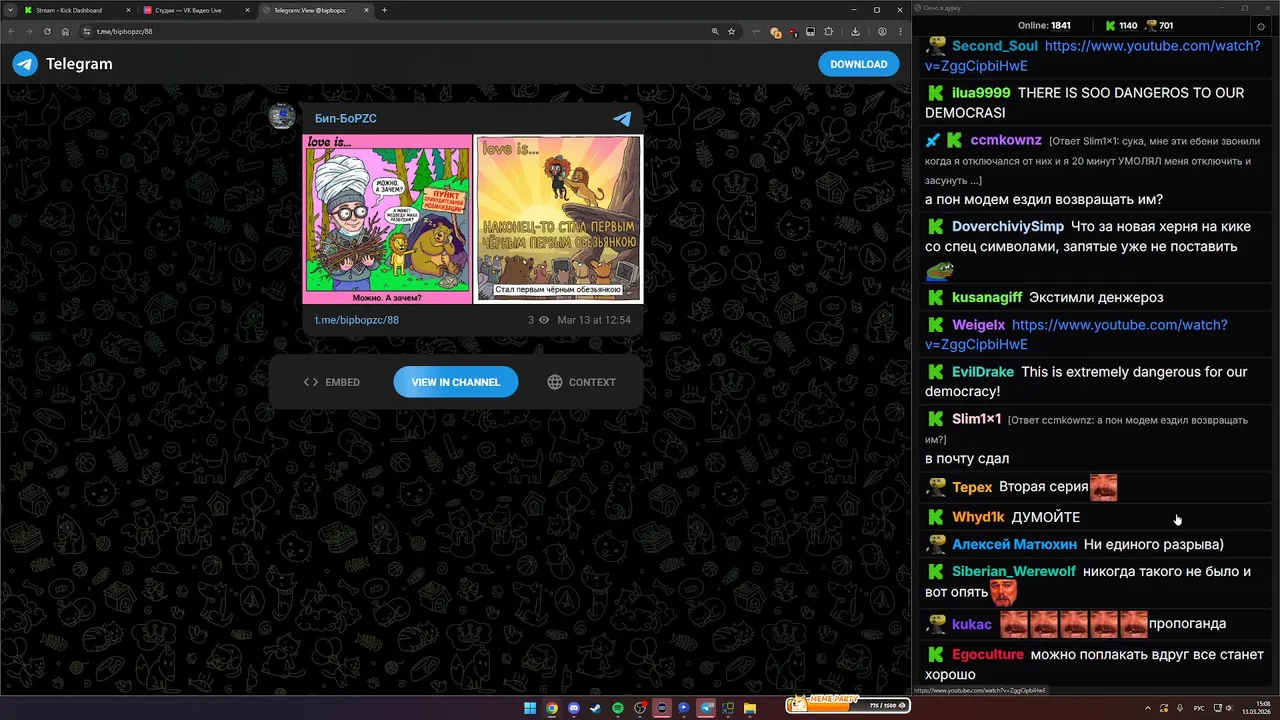The height and width of the screenshot is (720, 1280).
Task: Open a new browser tab
Action: point(385,10)
